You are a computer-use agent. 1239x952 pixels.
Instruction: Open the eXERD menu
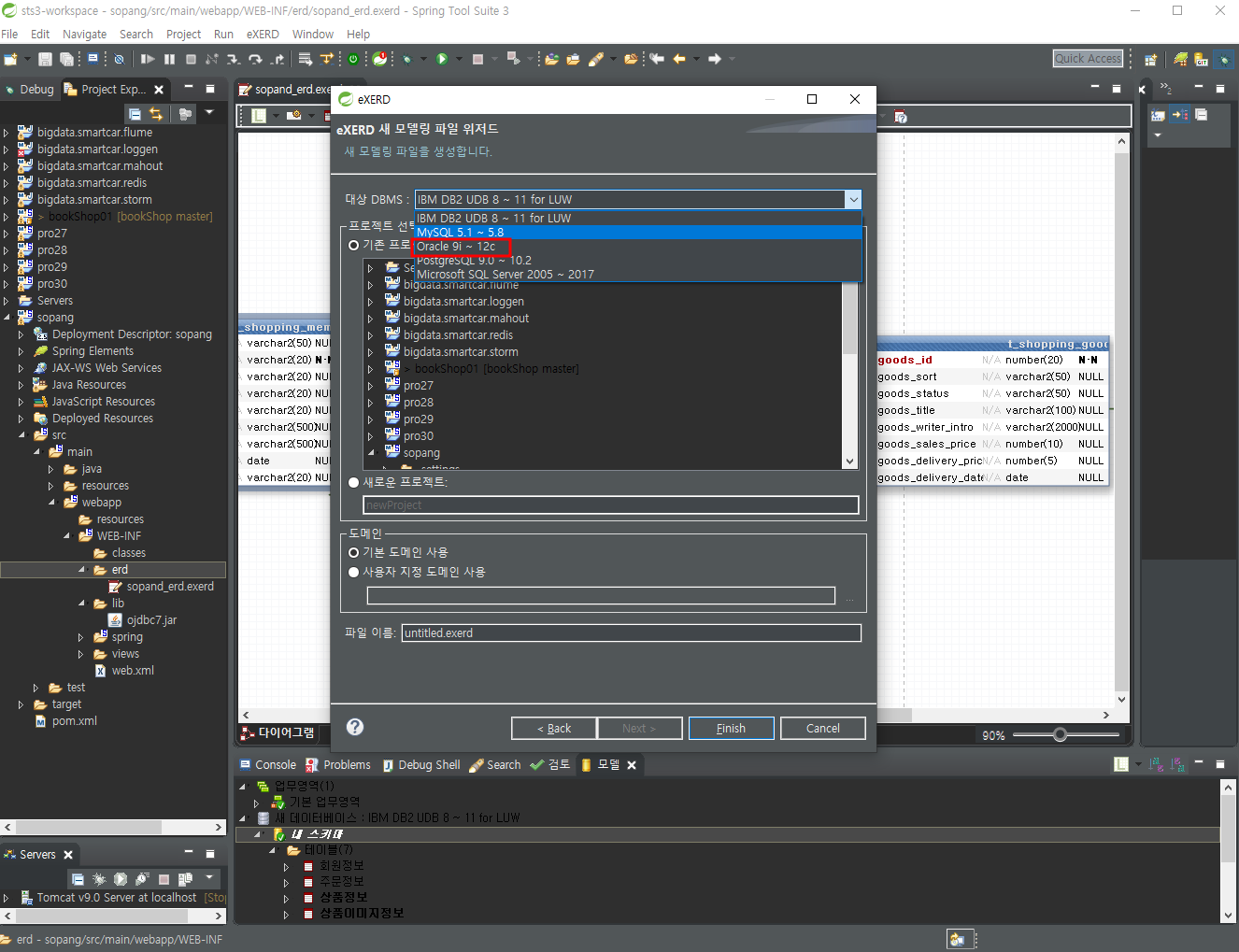pos(263,34)
